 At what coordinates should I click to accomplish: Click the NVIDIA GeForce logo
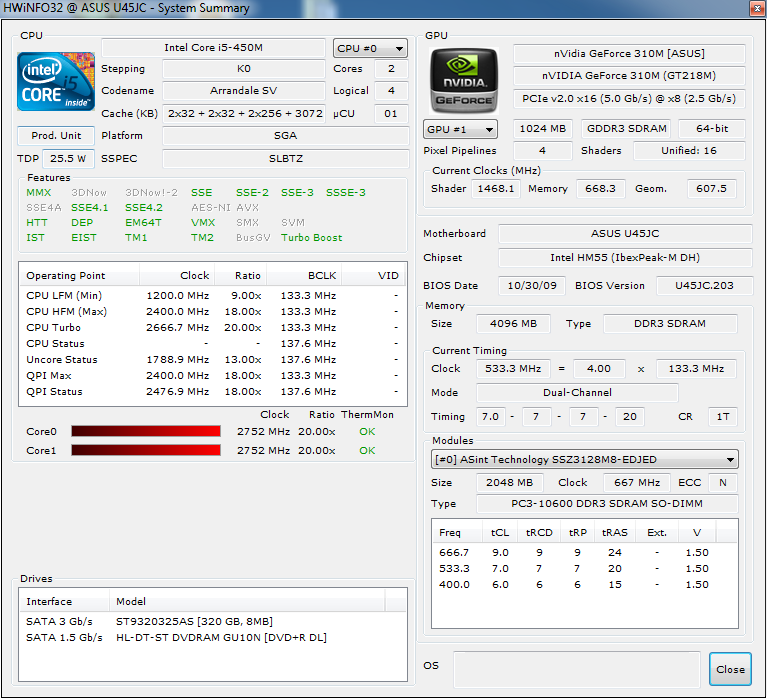[x=464, y=81]
